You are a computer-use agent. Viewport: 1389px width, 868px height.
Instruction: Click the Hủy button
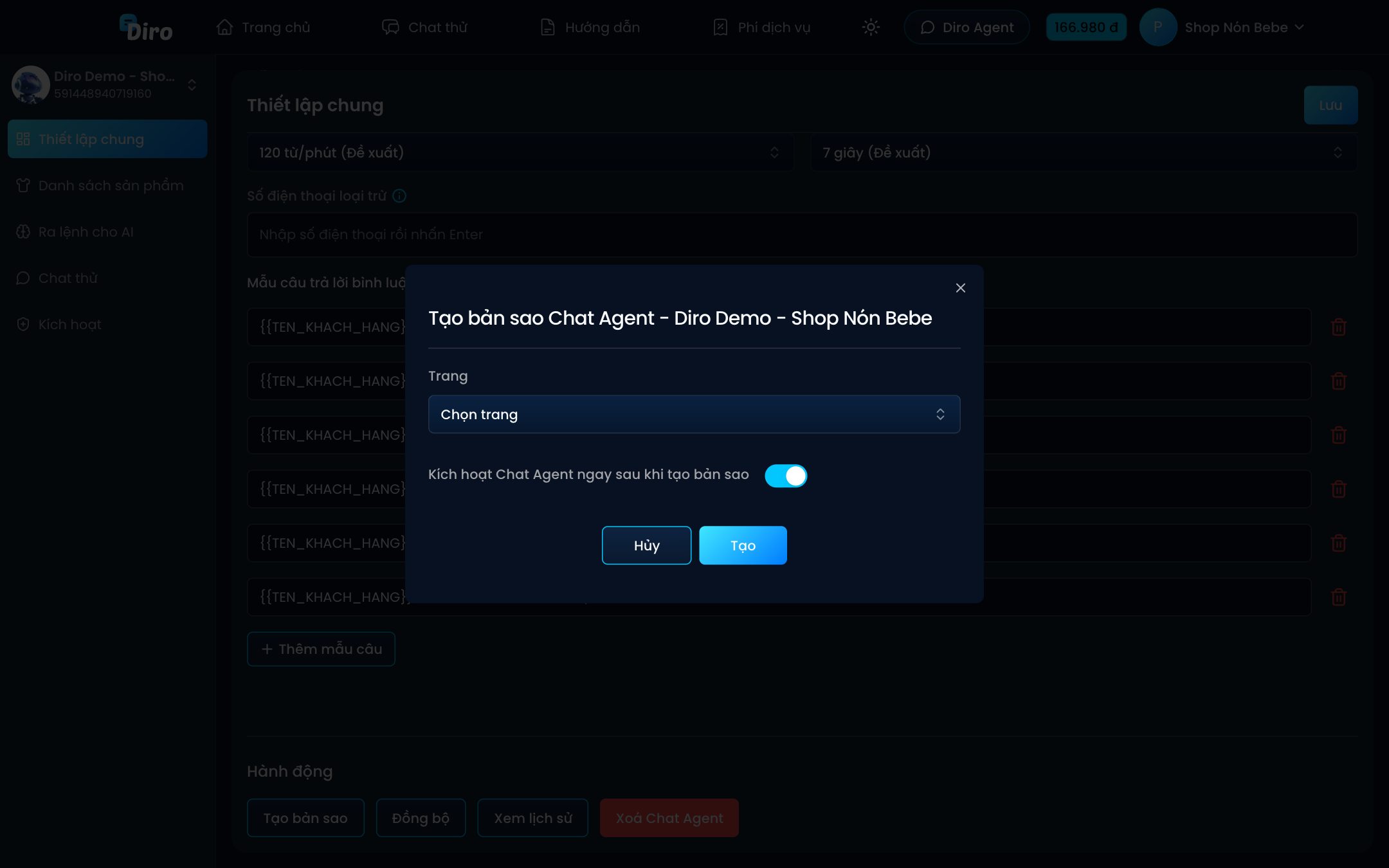coord(646,545)
